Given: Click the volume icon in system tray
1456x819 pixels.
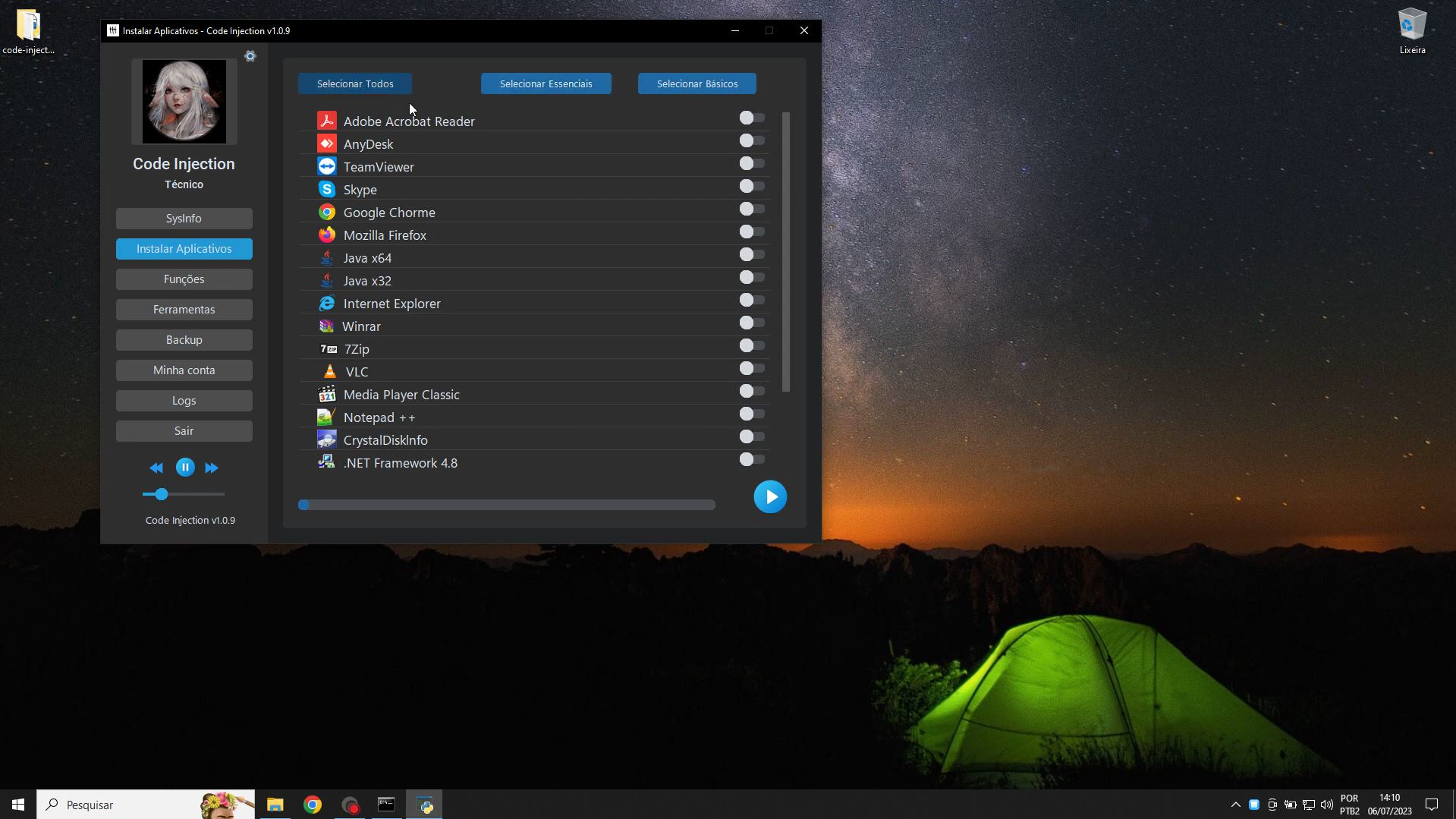Looking at the screenshot, I should tap(1326, 805).
